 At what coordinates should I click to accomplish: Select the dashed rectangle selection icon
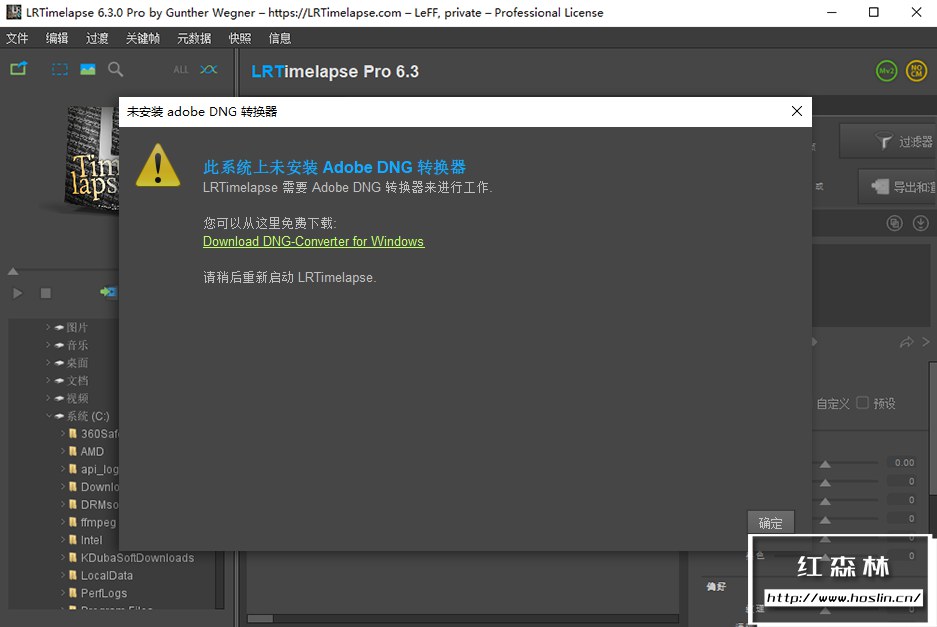(59, 69)
